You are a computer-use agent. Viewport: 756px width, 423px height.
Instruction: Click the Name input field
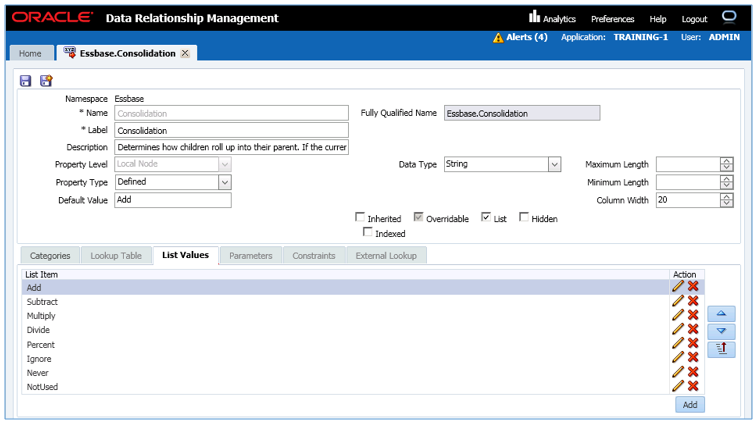231,113
